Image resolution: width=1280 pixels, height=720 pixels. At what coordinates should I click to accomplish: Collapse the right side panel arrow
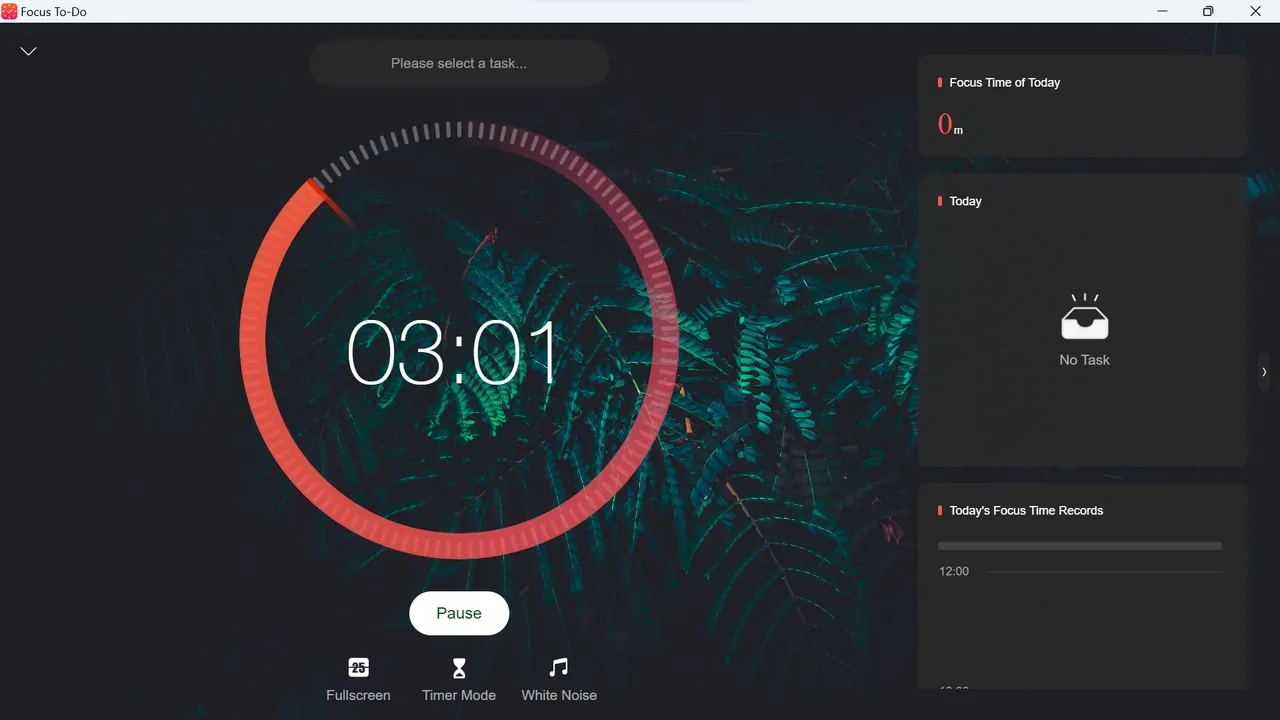[x=1264, y=372]
